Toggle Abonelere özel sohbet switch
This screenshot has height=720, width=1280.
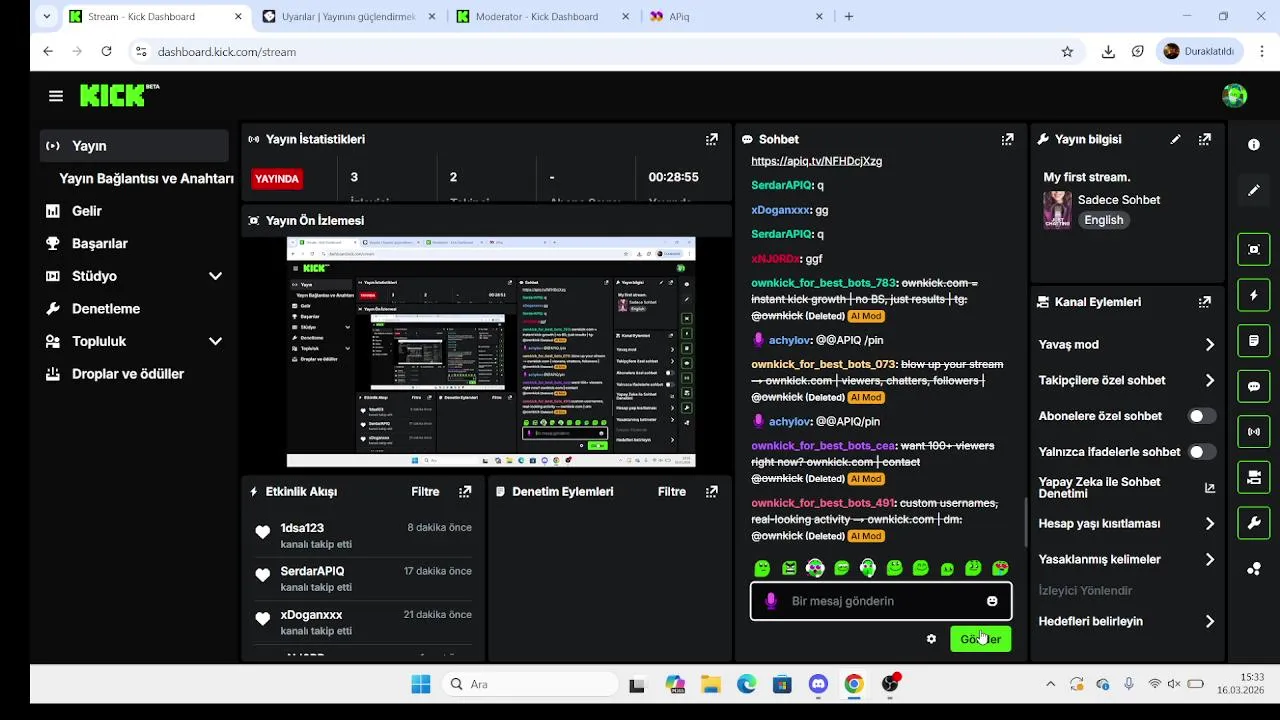coord(1201,416)
